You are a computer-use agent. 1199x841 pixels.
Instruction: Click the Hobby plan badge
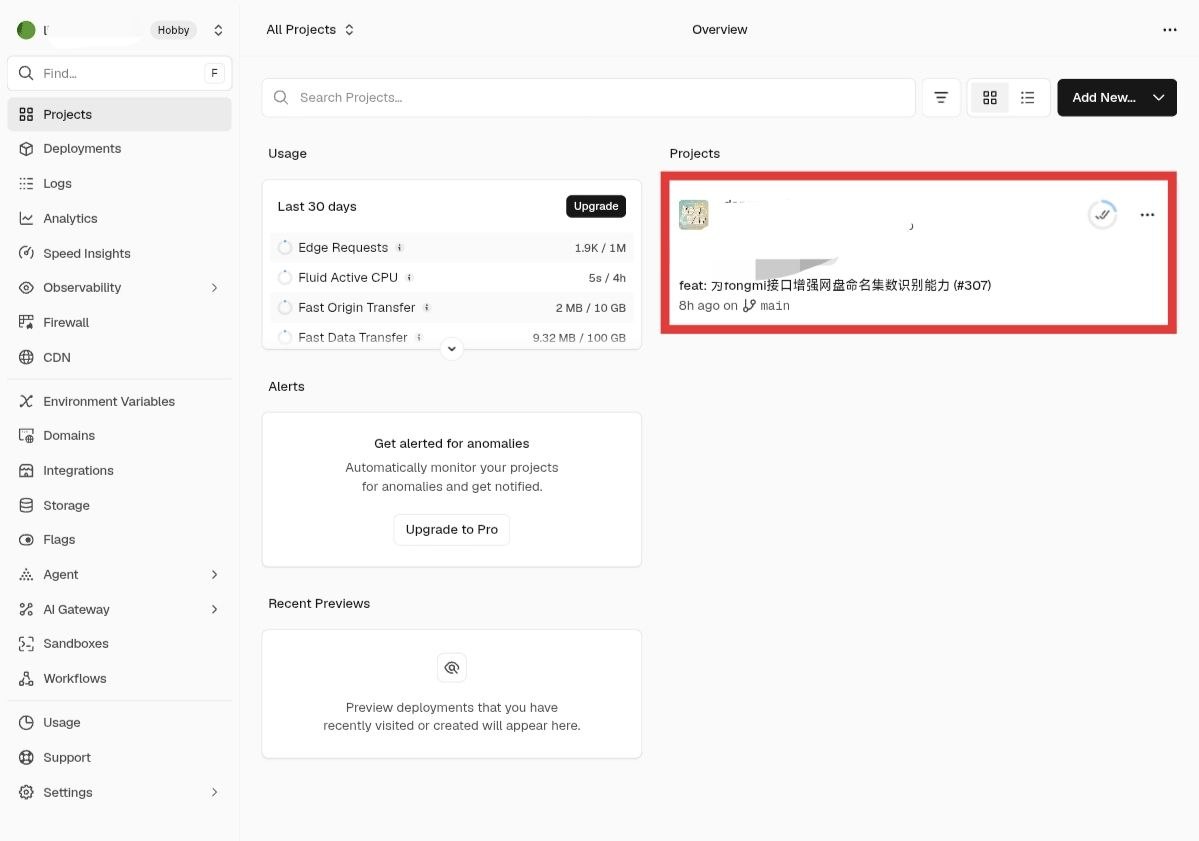coord(174,30)
